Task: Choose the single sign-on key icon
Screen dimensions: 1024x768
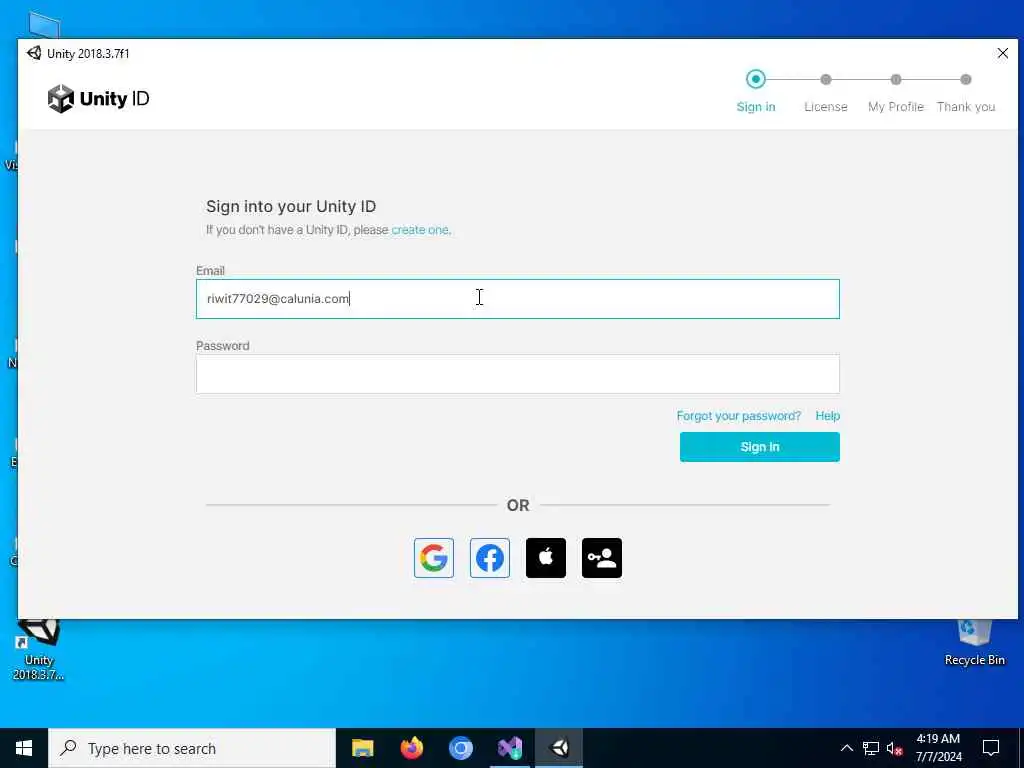Action: (x=601, y=558)
